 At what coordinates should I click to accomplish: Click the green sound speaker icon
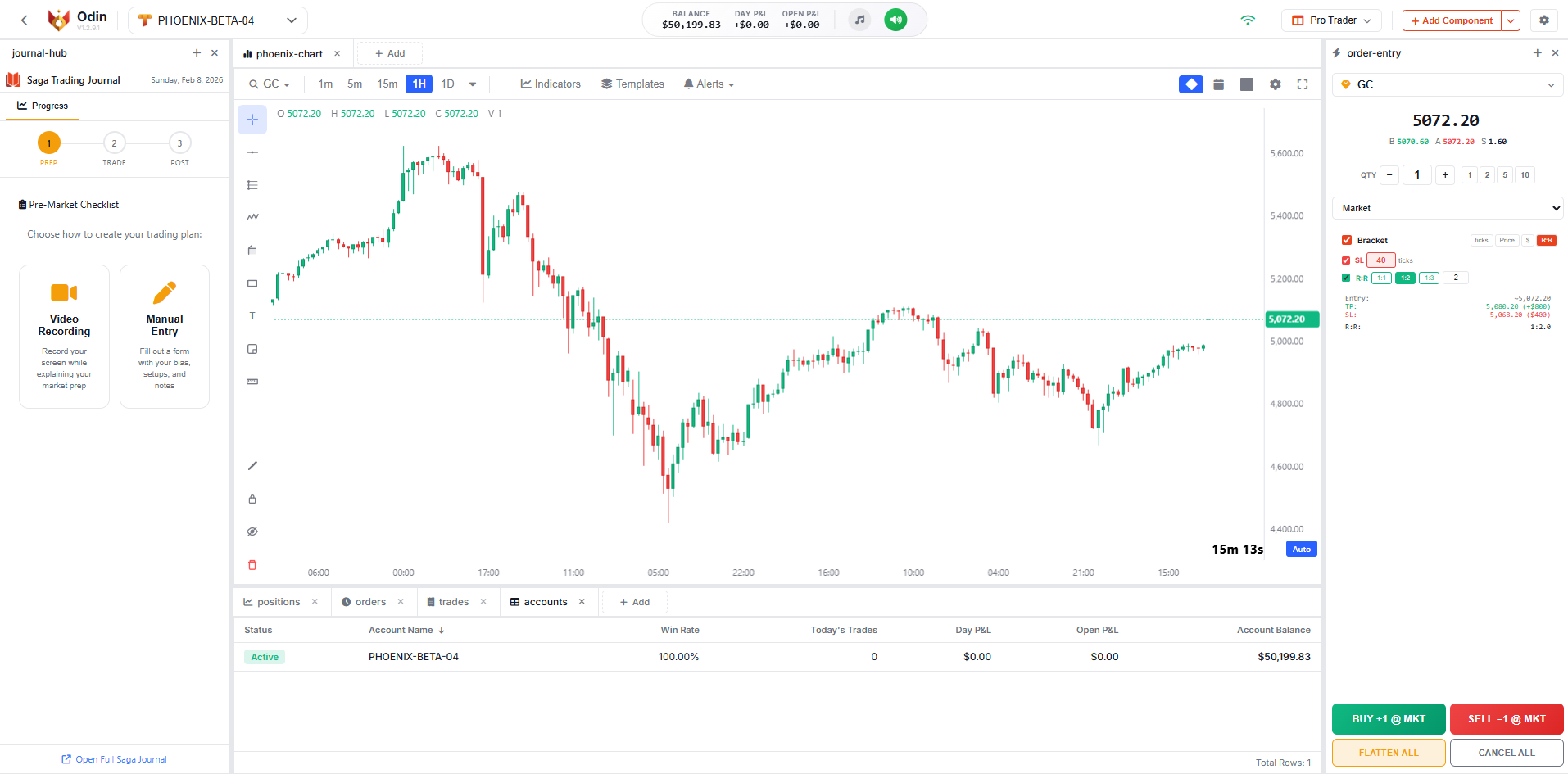895,20
